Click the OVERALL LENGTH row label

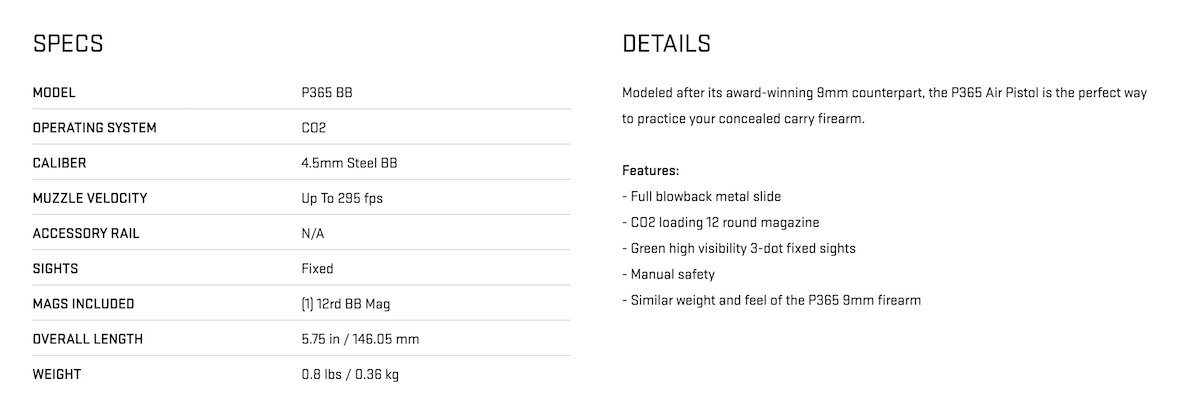pyautogui.click(x=88, y=339)
